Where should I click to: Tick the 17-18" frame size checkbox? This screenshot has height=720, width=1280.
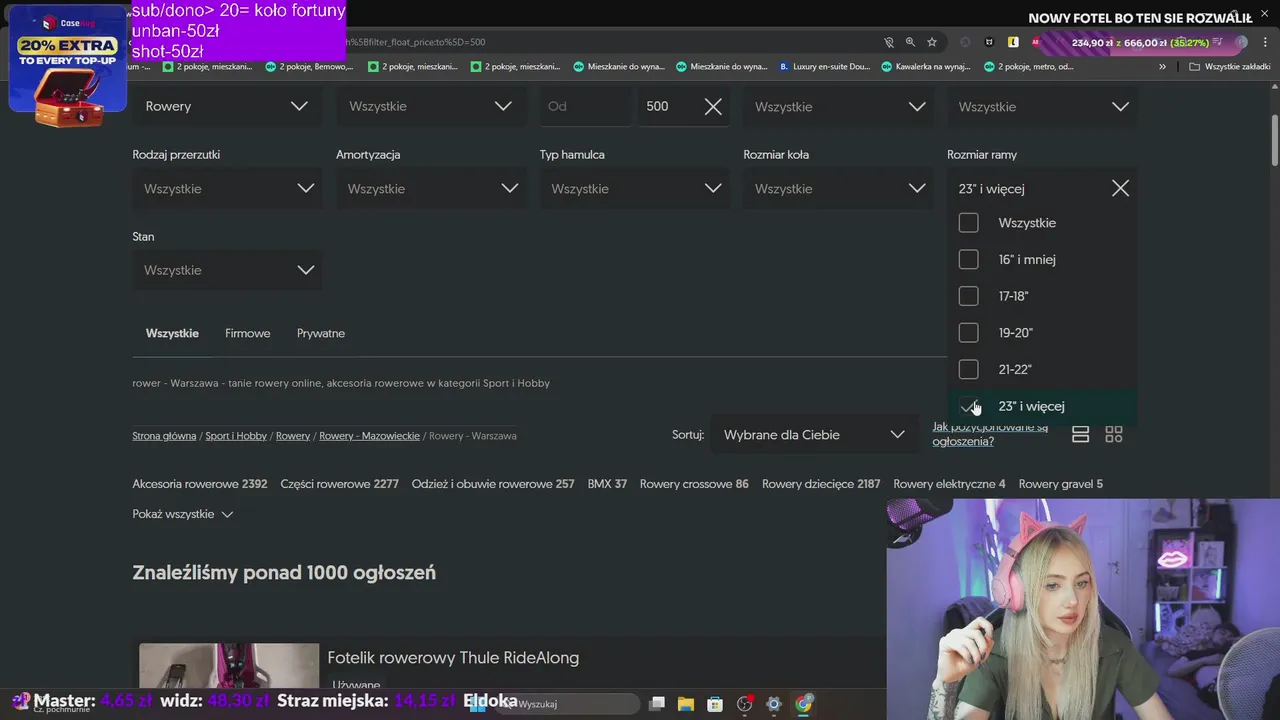pyautogui.click(x=968, y=296)
